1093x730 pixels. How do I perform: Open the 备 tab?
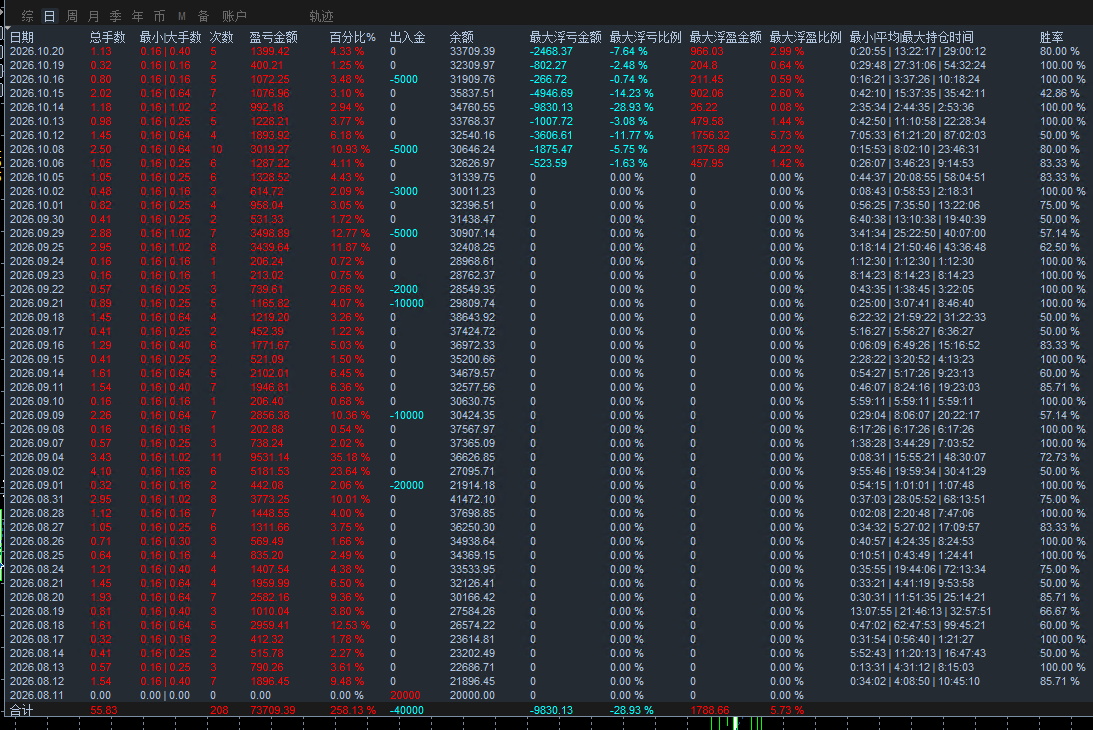coord(204,16)
